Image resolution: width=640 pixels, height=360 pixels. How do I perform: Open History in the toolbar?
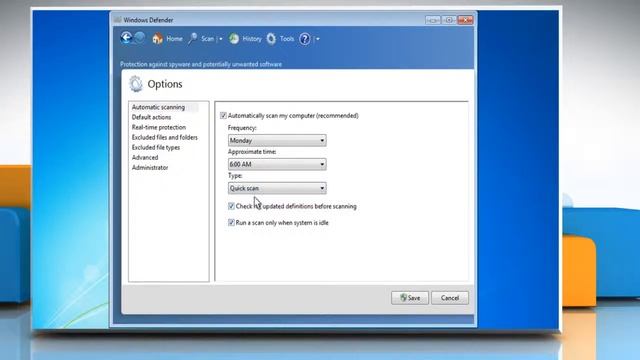point(252,39)
